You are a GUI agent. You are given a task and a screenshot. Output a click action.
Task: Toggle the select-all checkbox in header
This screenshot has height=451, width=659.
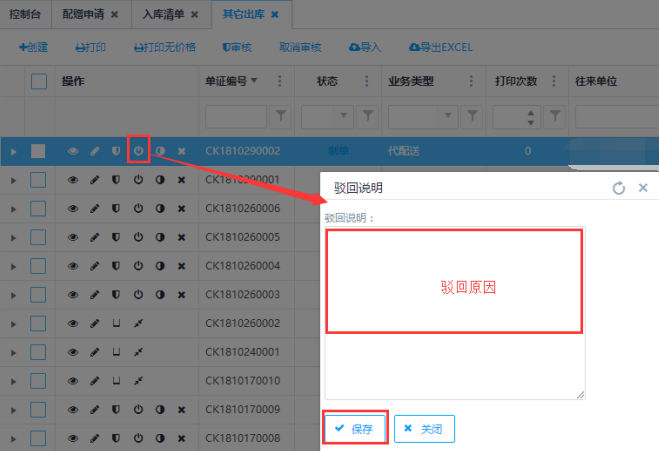click(x=39, y=81)
